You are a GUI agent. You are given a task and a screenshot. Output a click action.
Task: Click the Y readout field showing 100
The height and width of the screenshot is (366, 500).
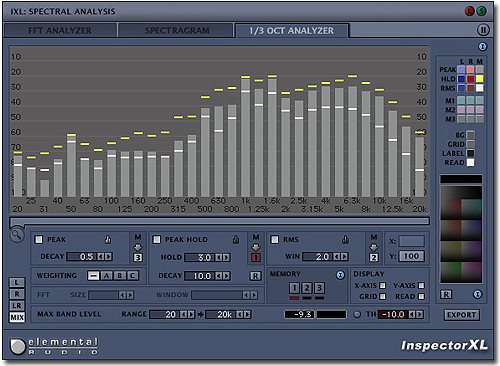pyautogui.click(x=411, y=256)
